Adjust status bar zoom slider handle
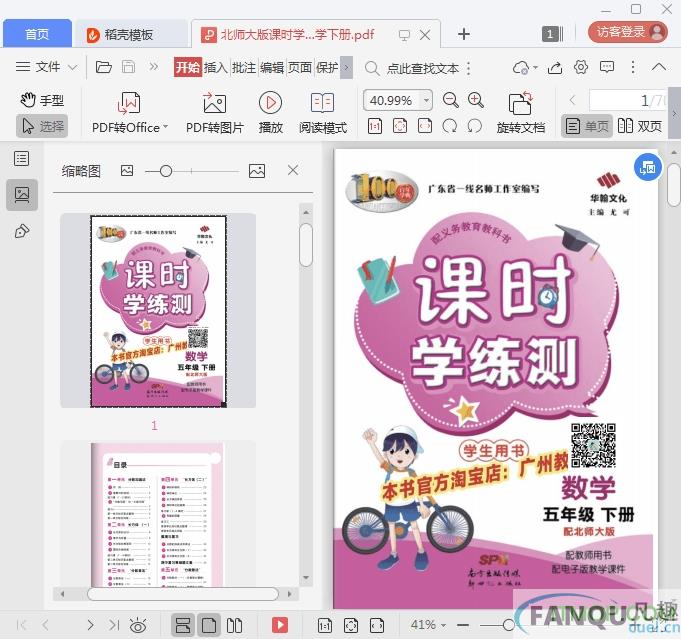This screenshot has height=639, width=681. click(509, 626)
